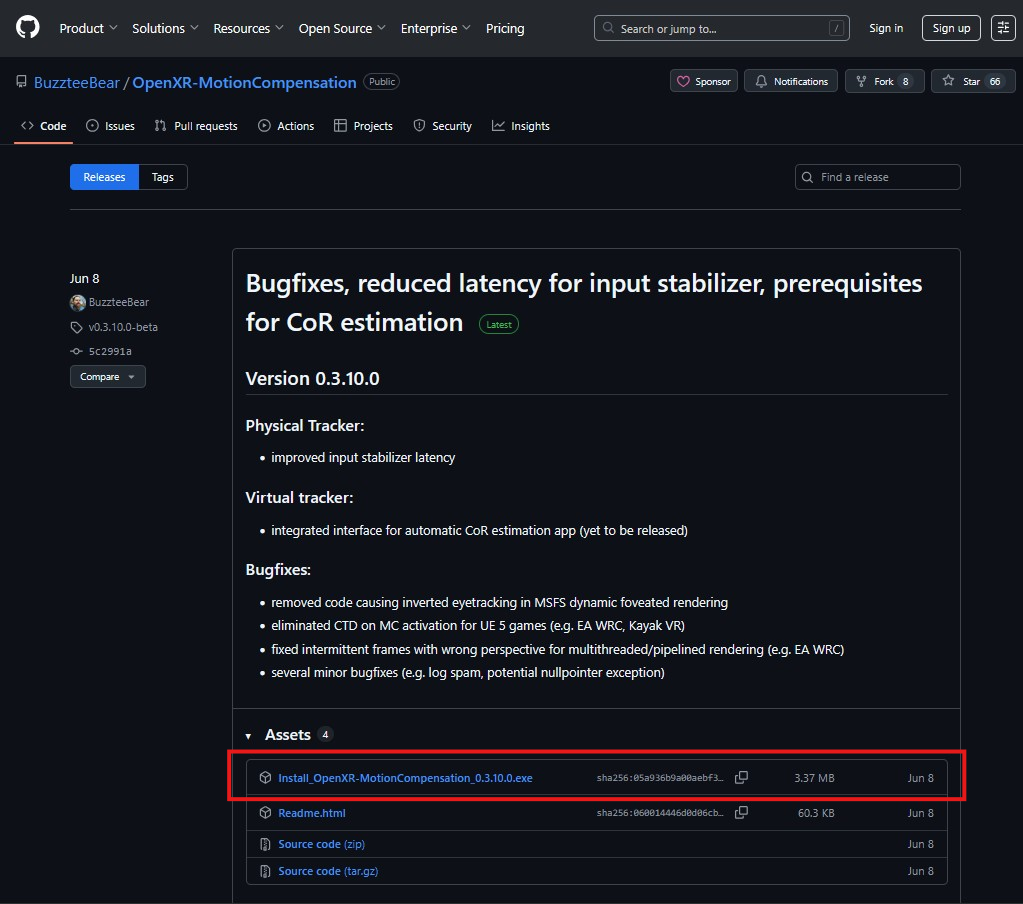Expand the Open Source menu

pyautogui.click(x=342, y=29)
